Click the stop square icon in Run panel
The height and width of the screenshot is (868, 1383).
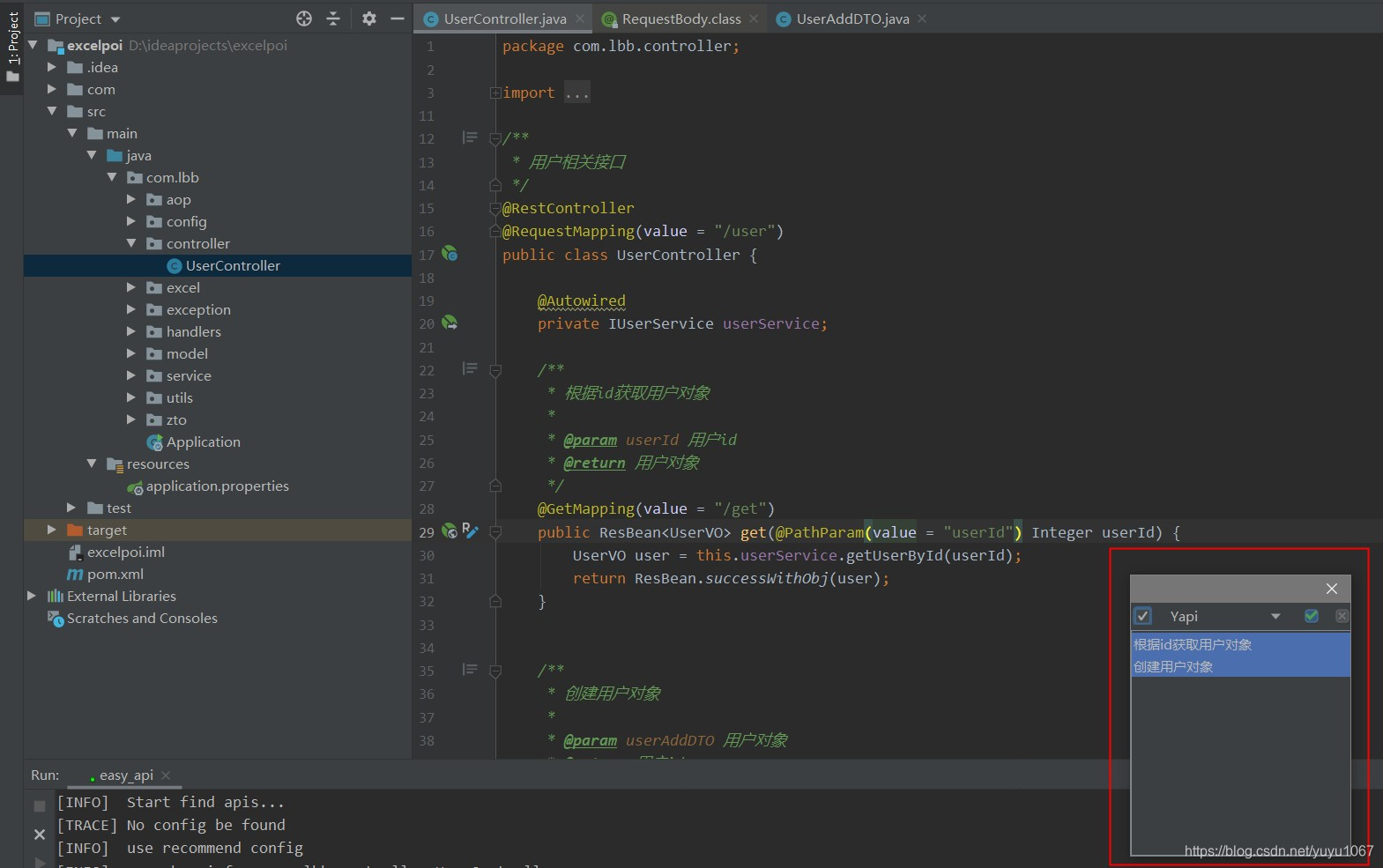40,806
